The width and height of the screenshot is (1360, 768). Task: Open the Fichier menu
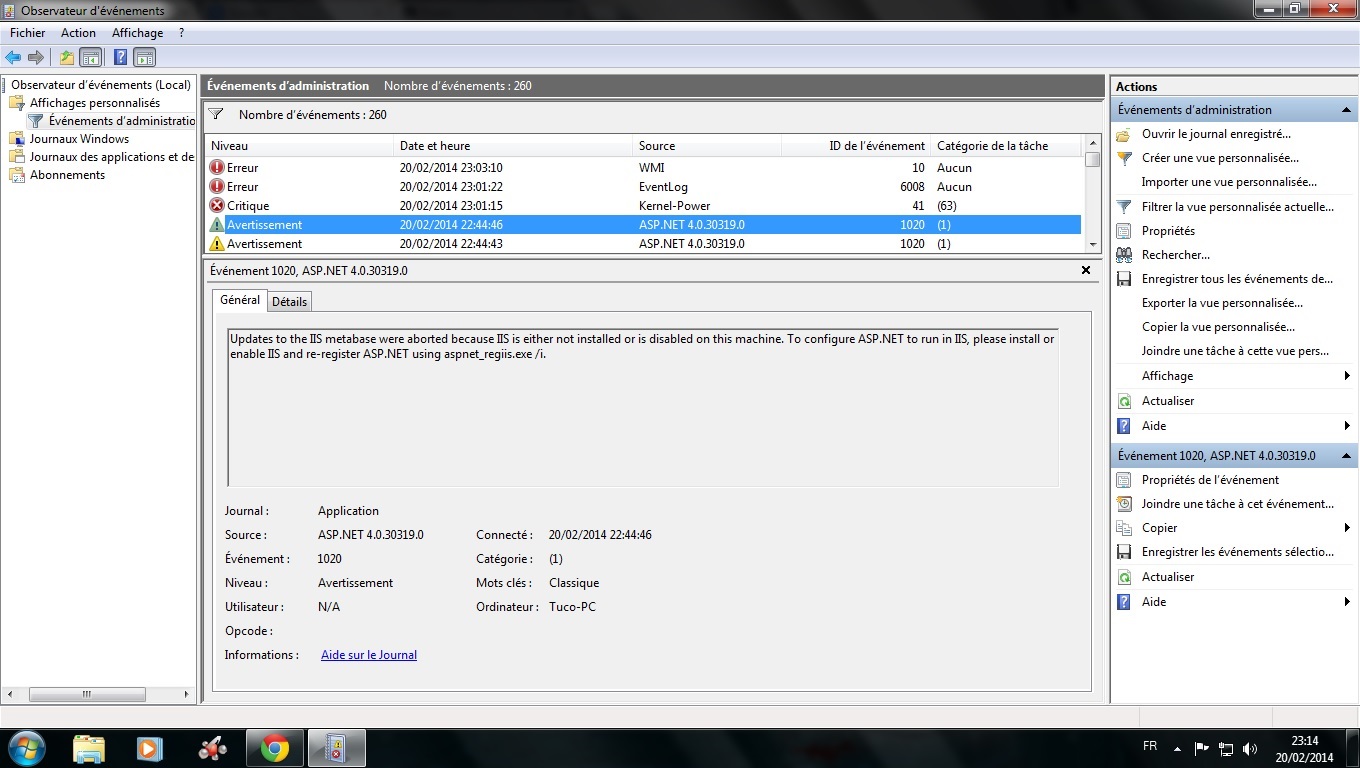pos(28,33)
